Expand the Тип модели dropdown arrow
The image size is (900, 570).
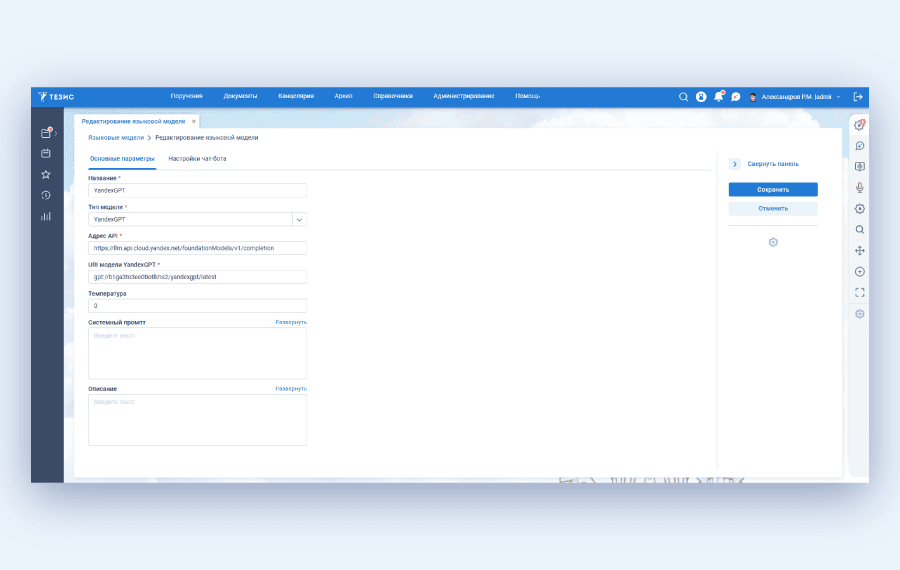299,219
